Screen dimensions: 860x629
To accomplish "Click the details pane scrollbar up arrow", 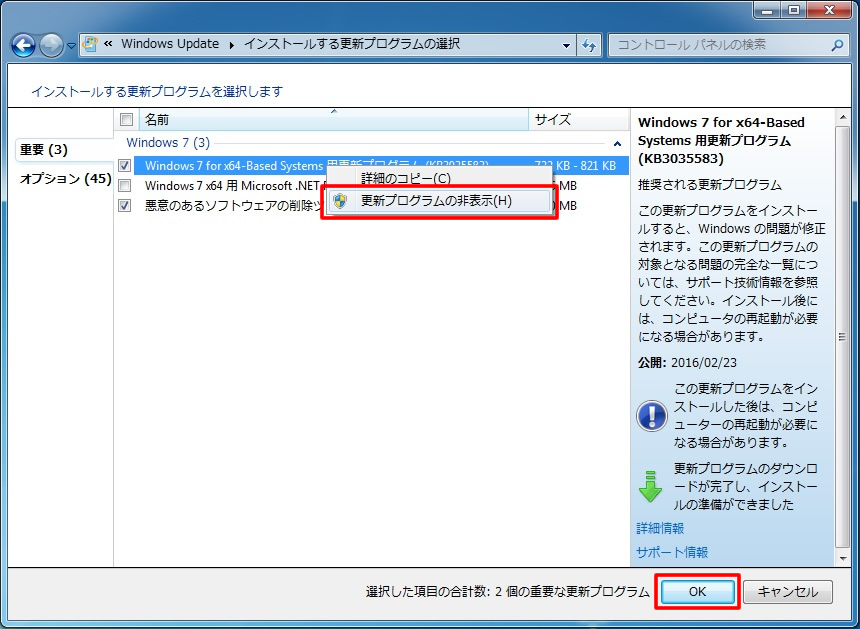I will tap(842, 117).
